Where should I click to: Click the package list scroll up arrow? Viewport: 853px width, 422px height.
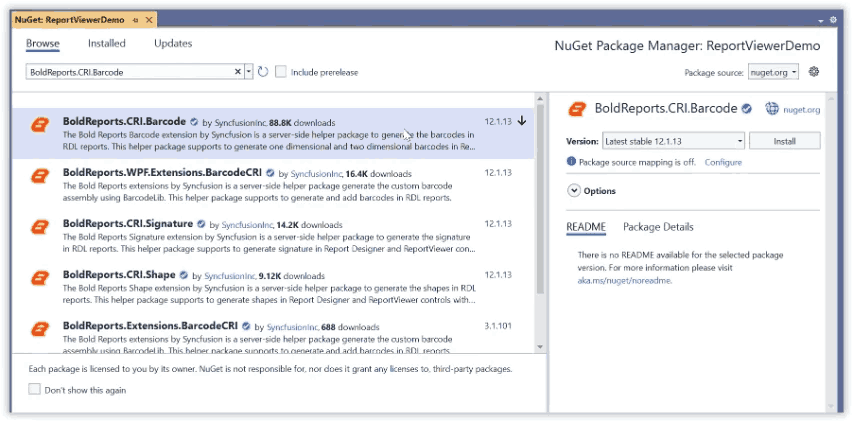pos(540,98)
